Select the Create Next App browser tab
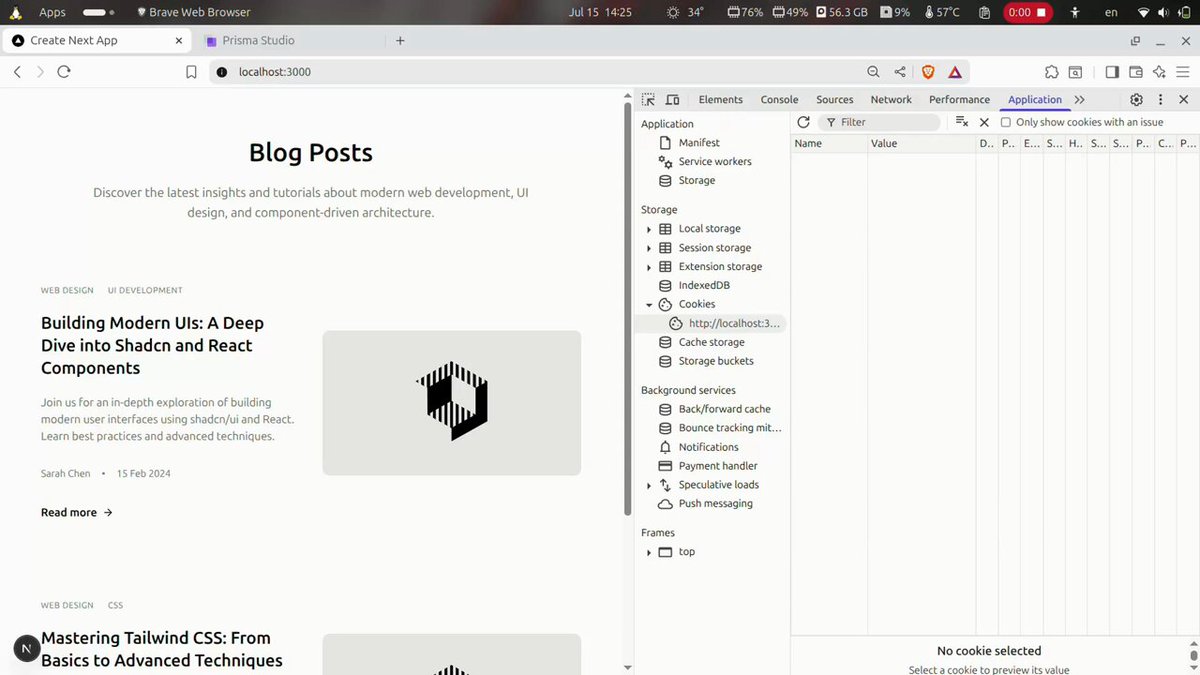Image resolution: width=1200 pixels, height=675 pixels. 95,40
